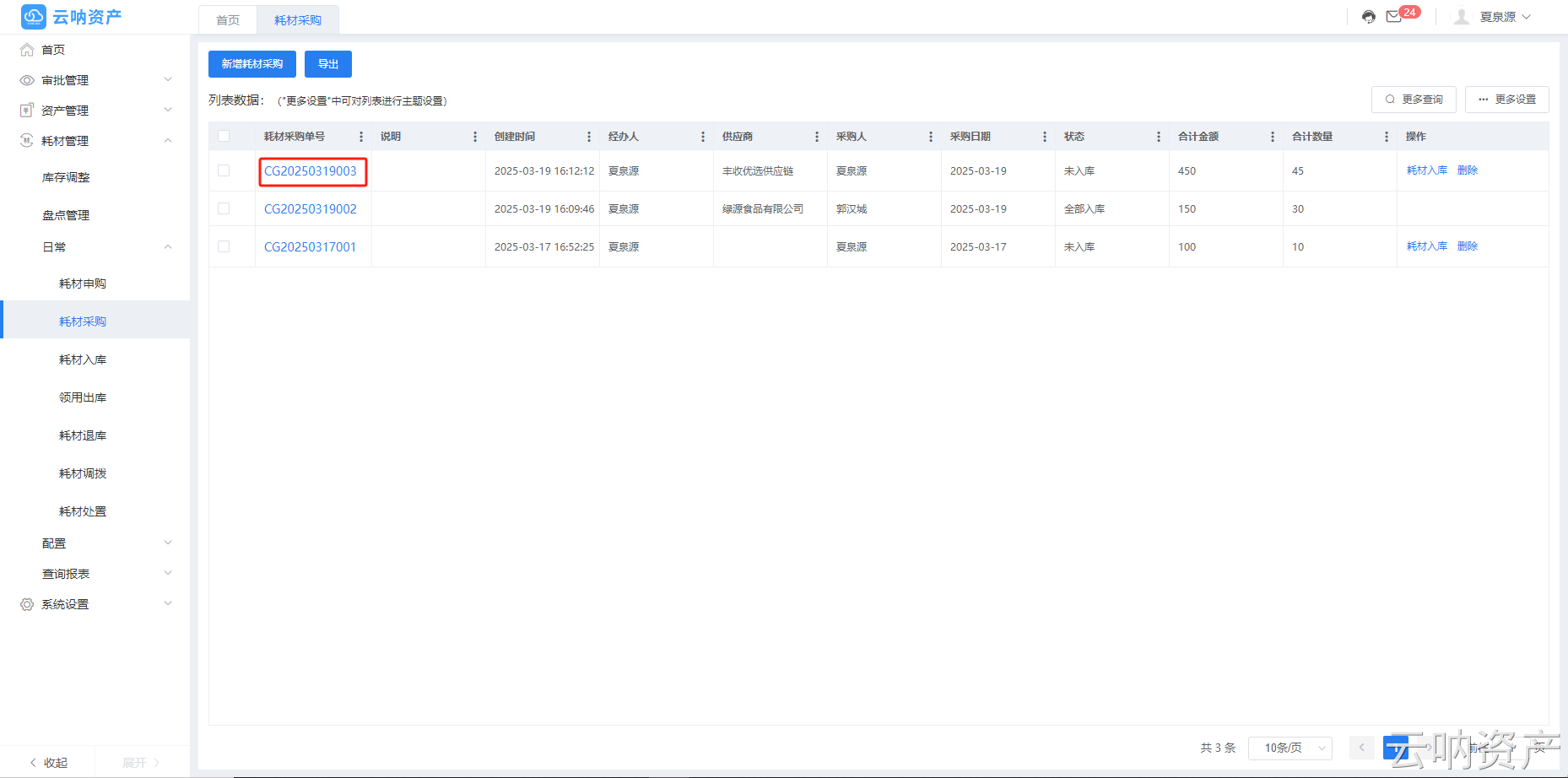Viewport: 1568px width, 778px height.
Task: Click the 全部入库 status cell
Action: tap(1084, 209)
